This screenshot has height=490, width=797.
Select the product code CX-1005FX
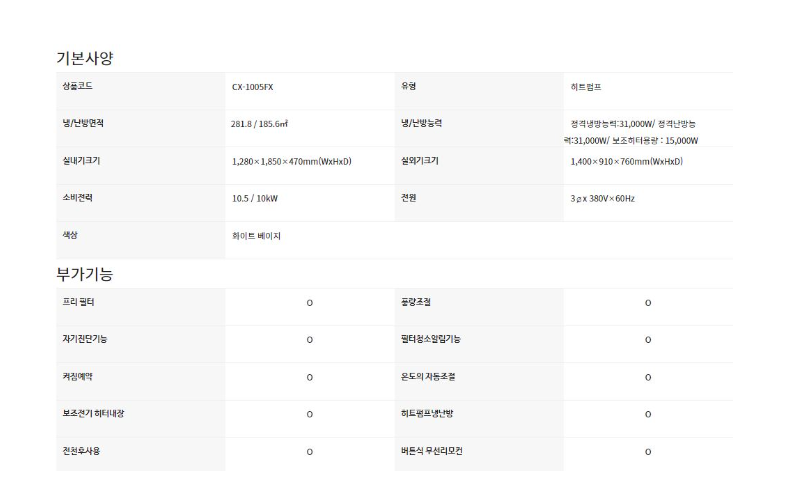(x=252, y=87)
